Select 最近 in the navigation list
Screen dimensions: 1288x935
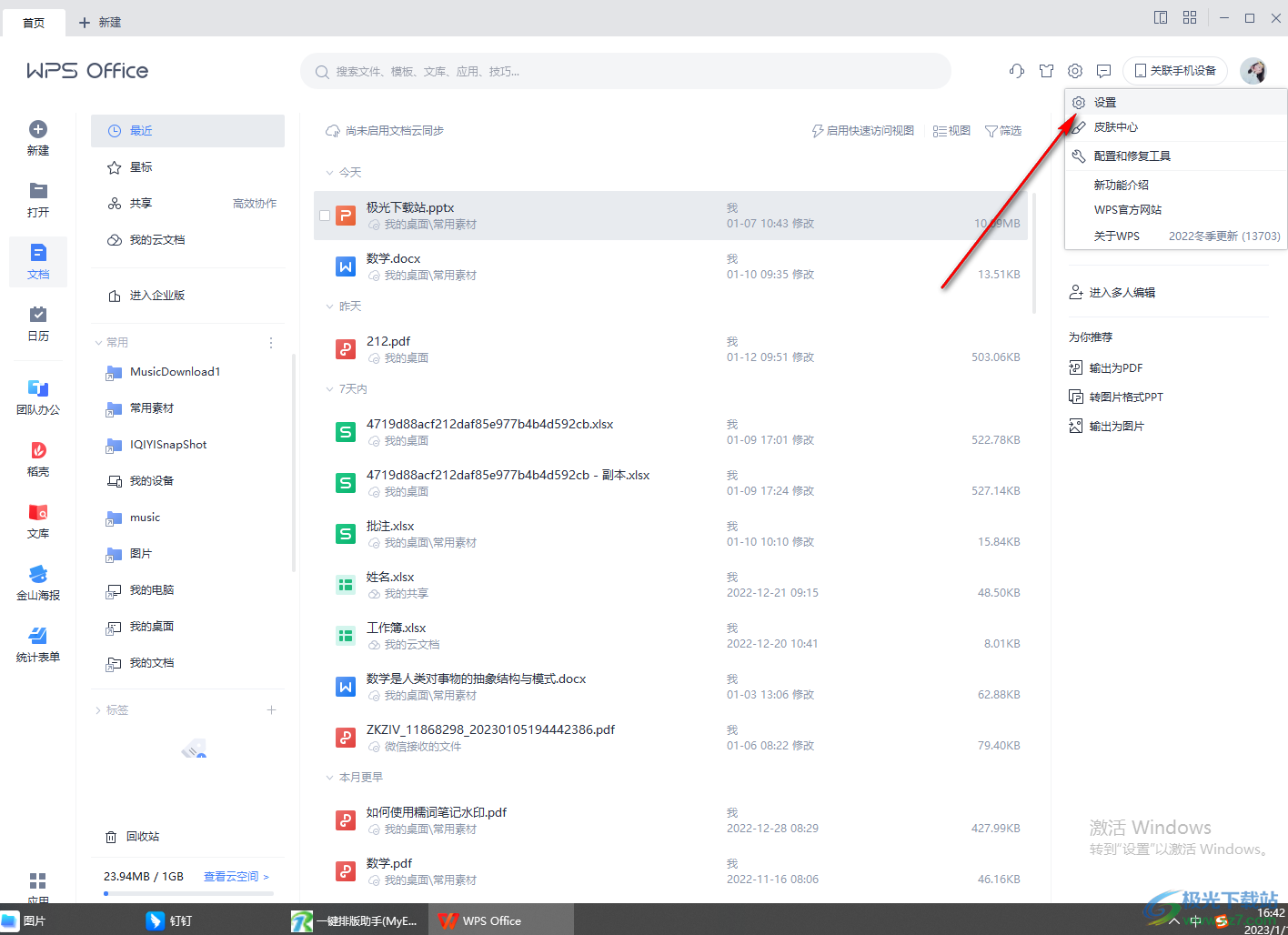click(x=187, y=131)
